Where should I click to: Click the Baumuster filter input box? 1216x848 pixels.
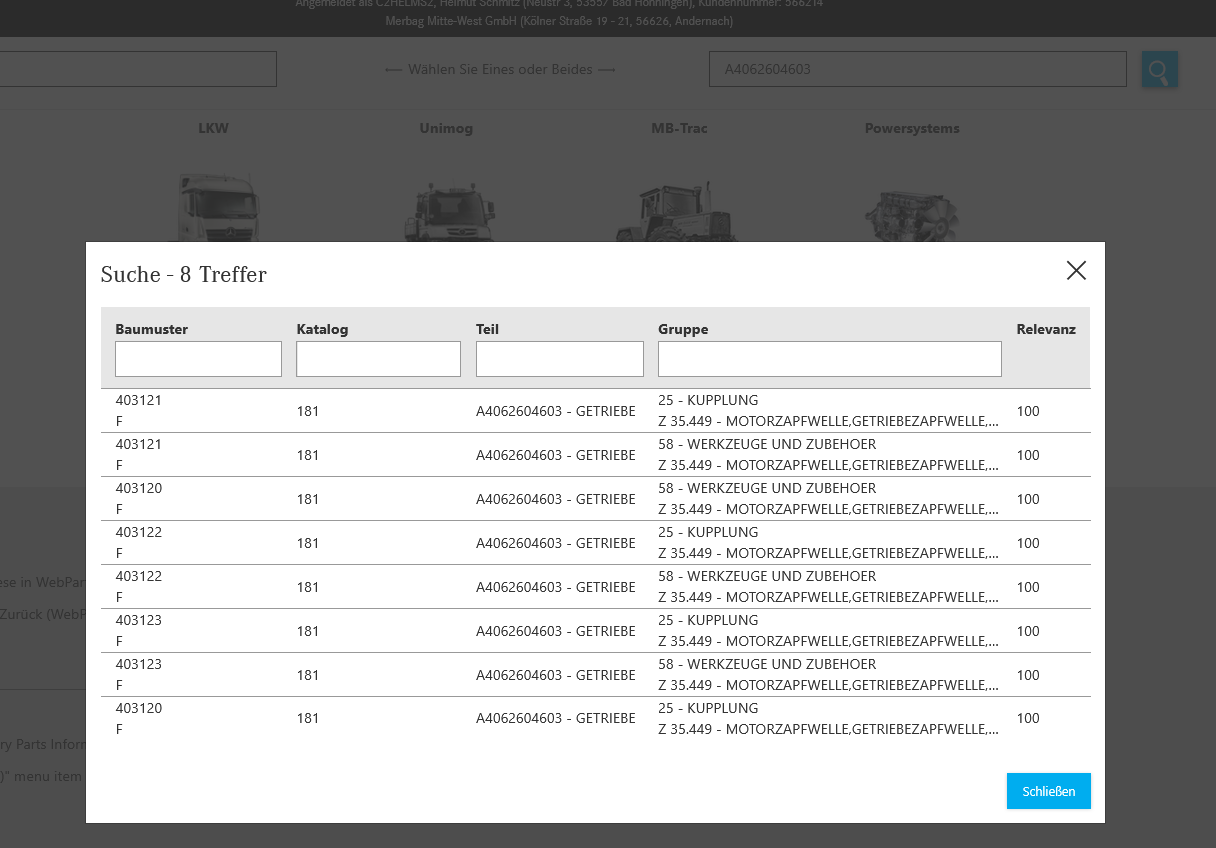pyautogui.click(x=198, y=358)
